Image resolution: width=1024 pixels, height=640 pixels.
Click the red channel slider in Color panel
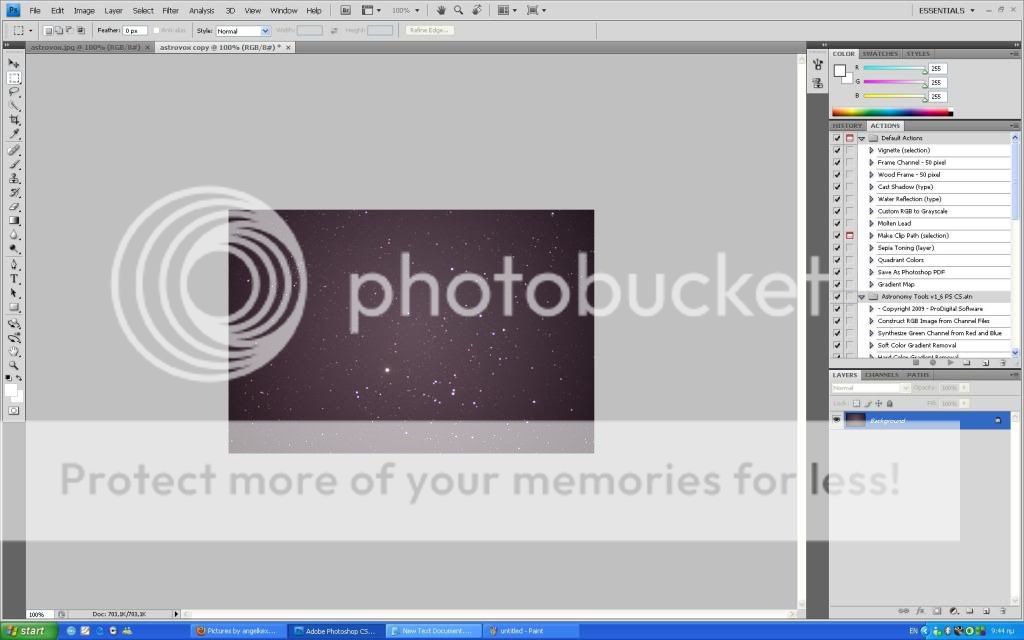[894, 68]
